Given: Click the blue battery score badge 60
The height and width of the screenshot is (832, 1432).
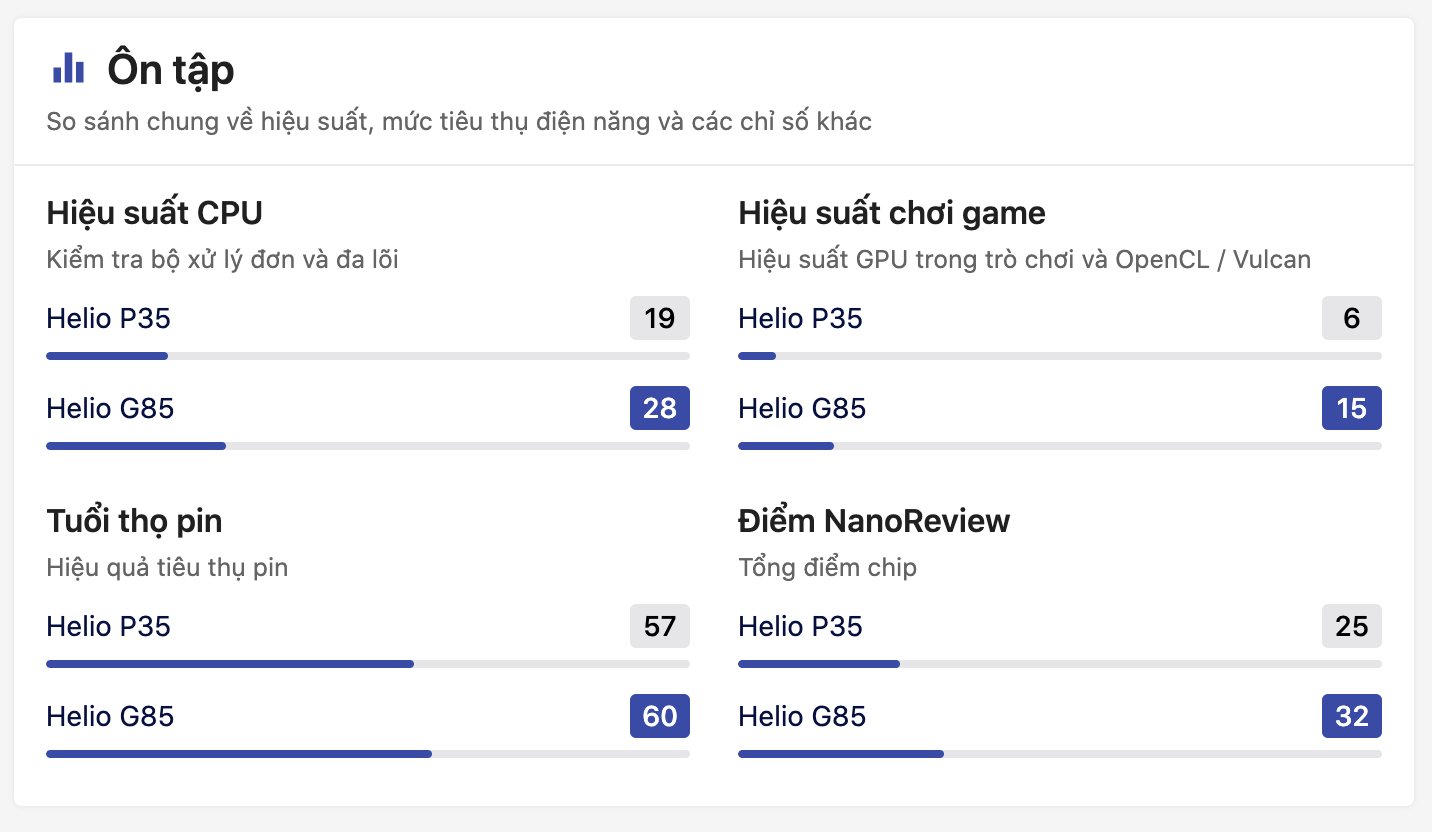Looking at the screenshot, I should click(659, 717).
